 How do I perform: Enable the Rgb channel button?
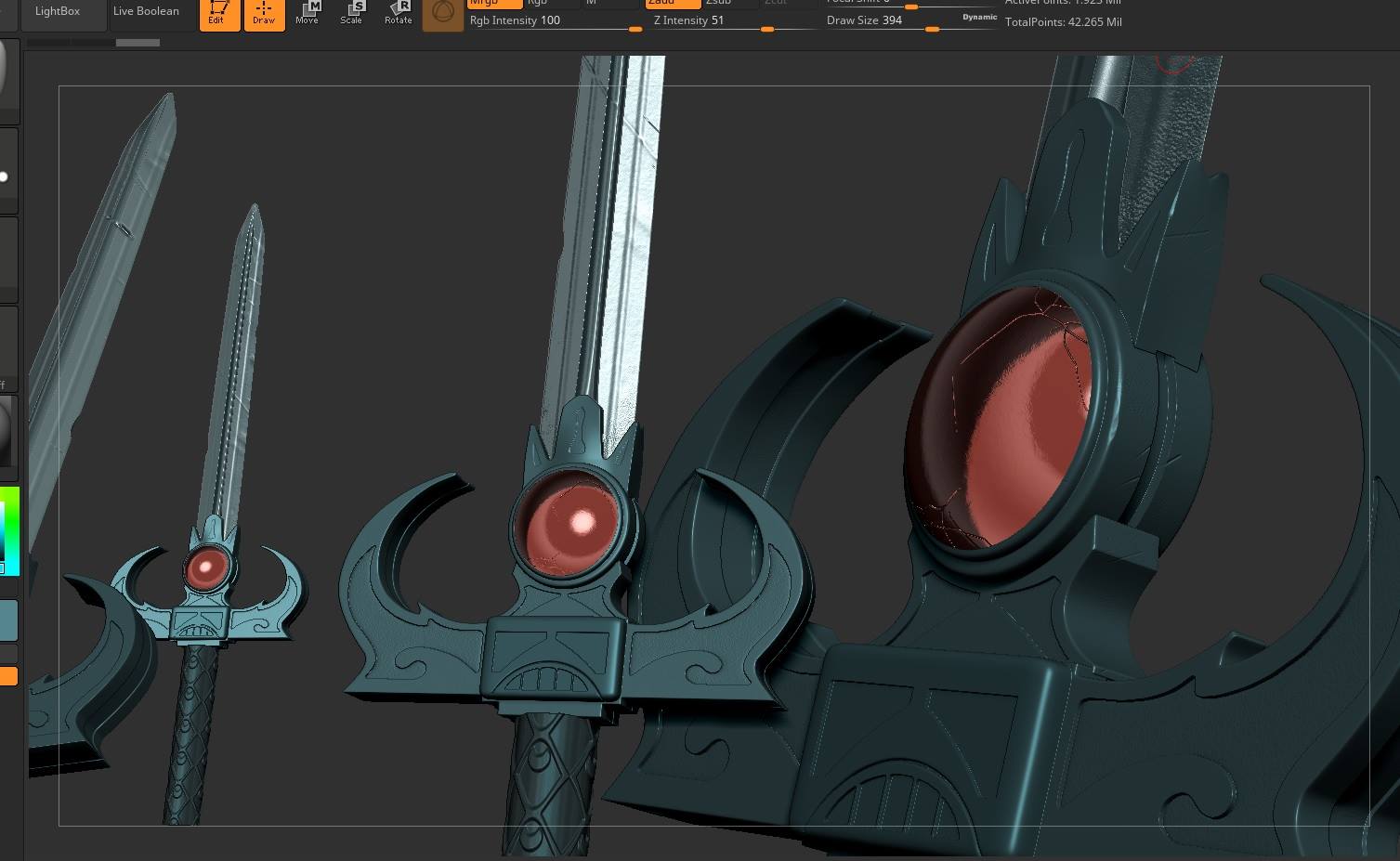coord(552,4)
